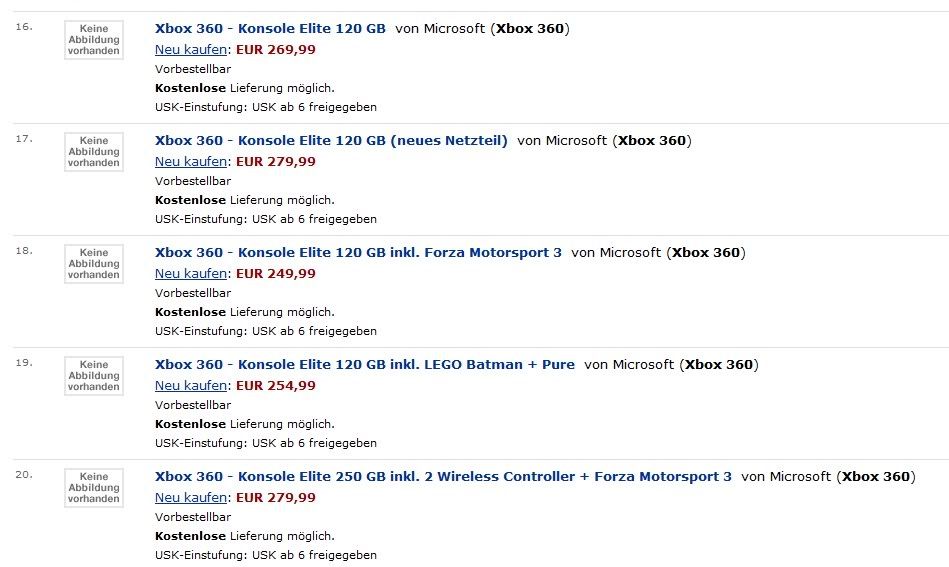Image resolution: width=949 pixels, height=567 pixels.
Task: Click bold 'Xbox 360' platform label on item 19
Action: tap(719, 365)
